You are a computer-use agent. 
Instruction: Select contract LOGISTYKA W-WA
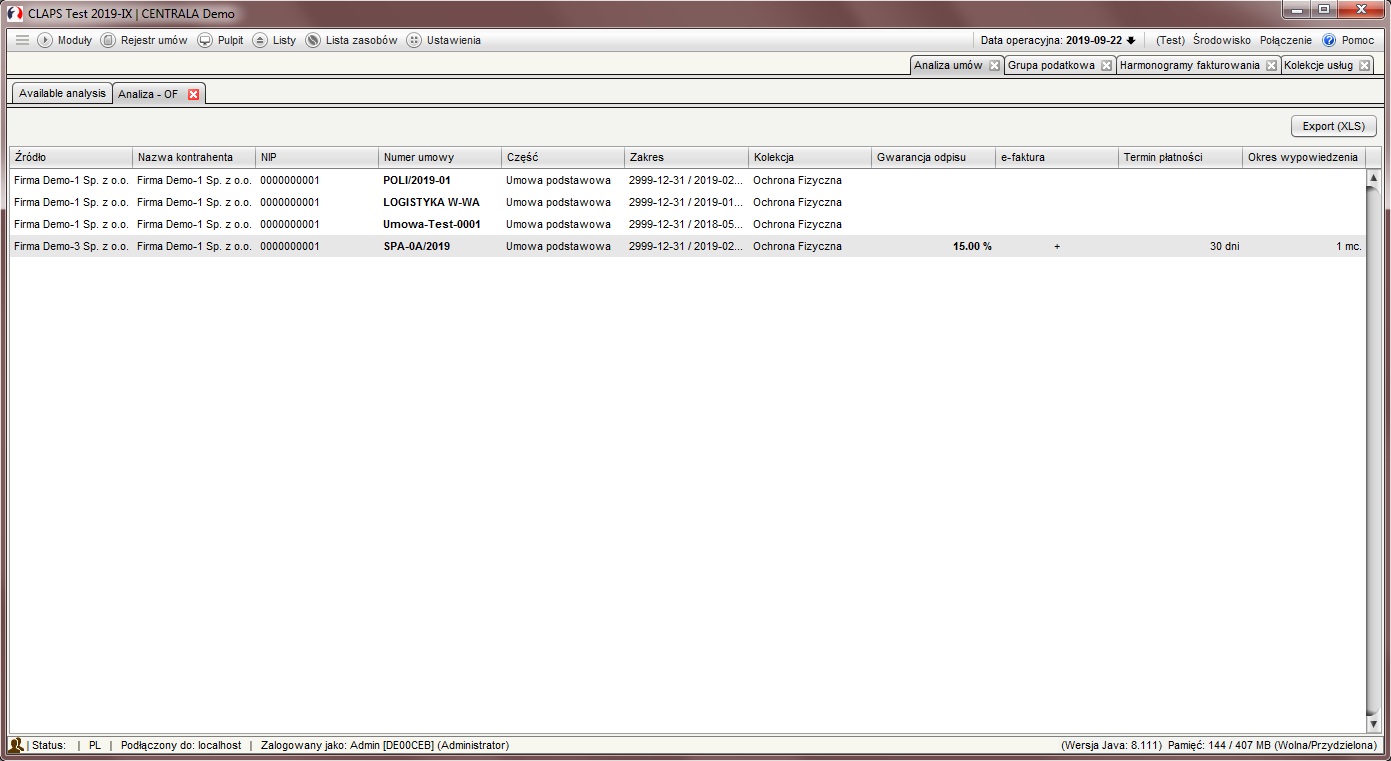tap(431, 202)
